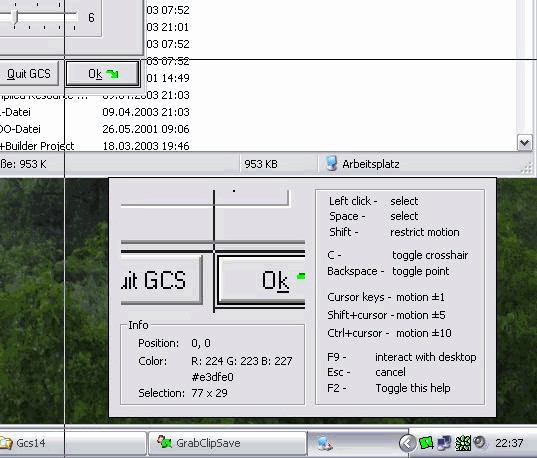This screenshot has width=537, height=458.
Task: Click the Quit GCS button
Action: [28, 74]
